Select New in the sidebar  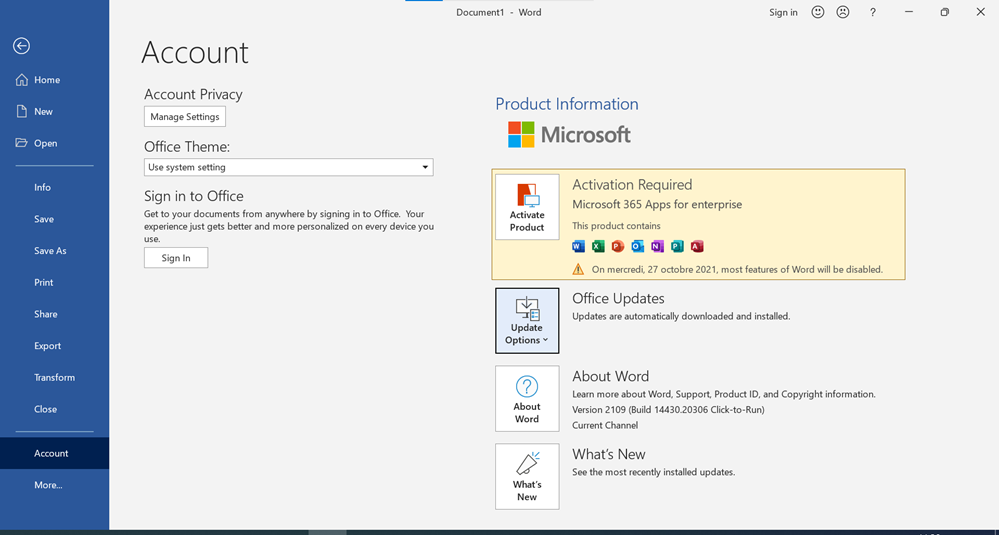click(43, 112)
